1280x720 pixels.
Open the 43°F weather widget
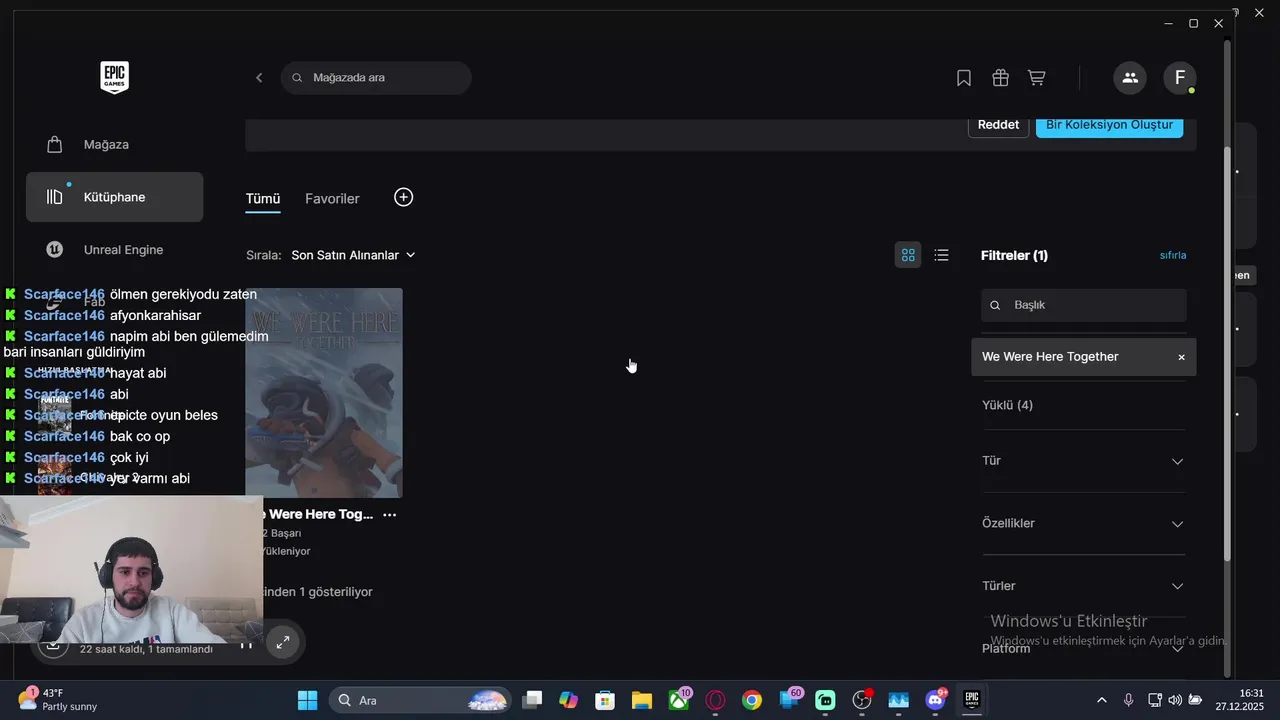(58, 700)
